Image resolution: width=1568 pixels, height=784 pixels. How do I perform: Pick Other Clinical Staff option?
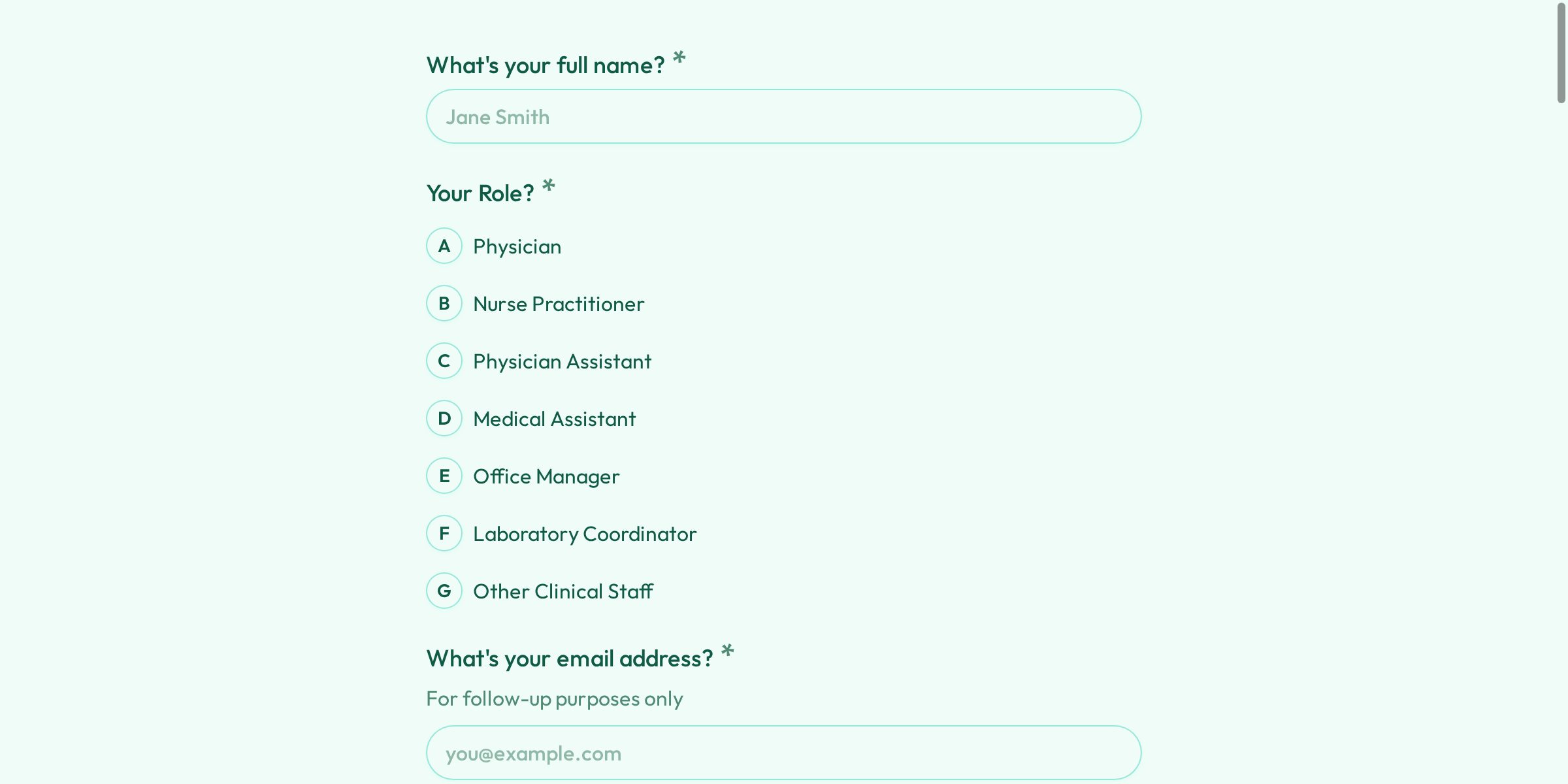563,591
